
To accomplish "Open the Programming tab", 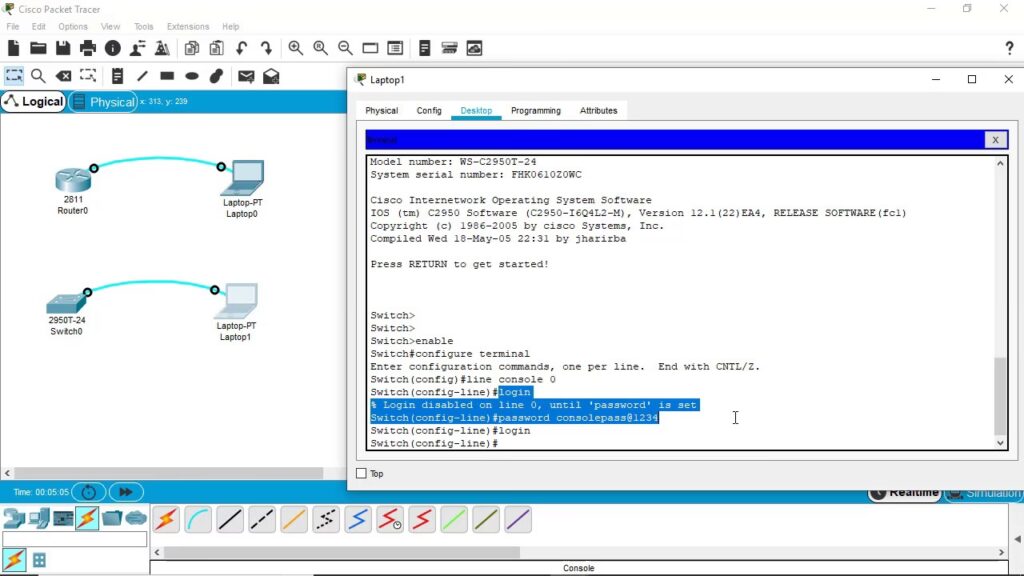I will tap(535, 111).
